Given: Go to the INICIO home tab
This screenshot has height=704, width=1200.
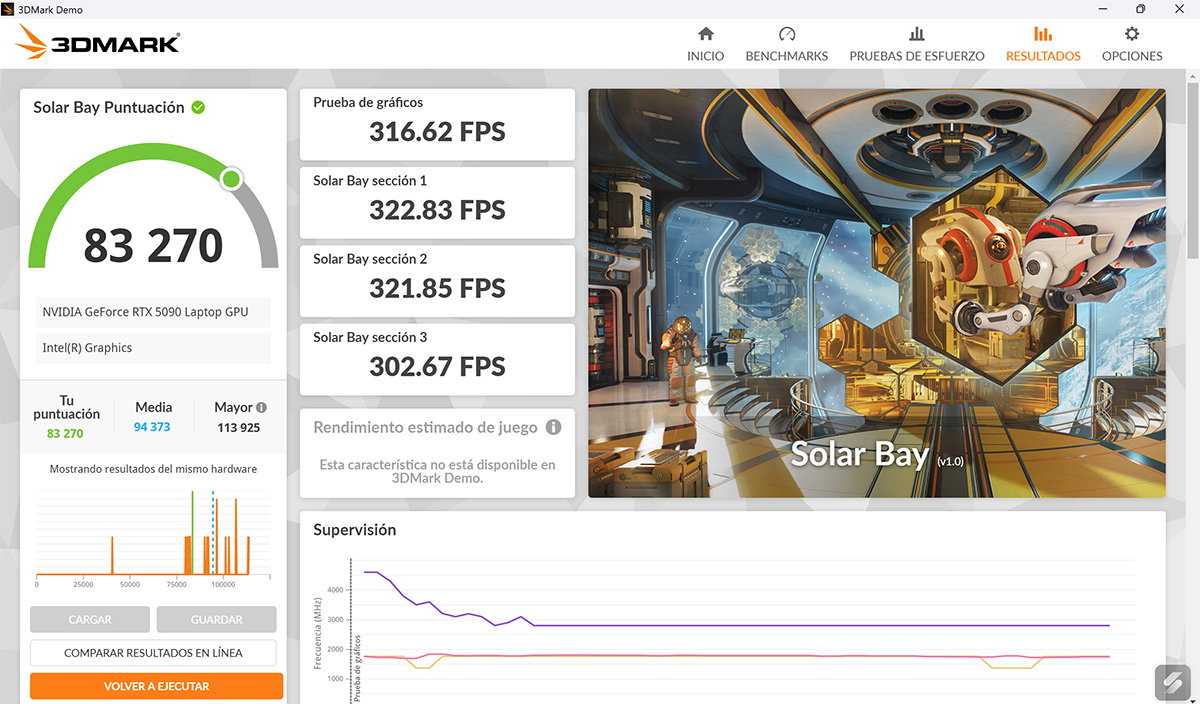Looking at the screenshot, I should (x=705, y=44).
